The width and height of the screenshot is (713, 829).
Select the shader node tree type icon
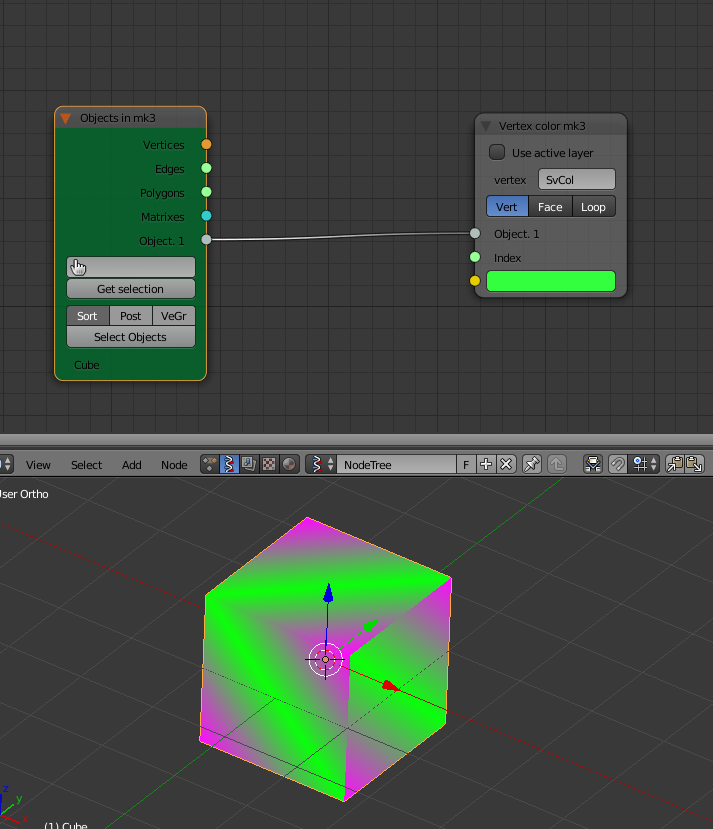pyautogui.click(x=289, y=464)
